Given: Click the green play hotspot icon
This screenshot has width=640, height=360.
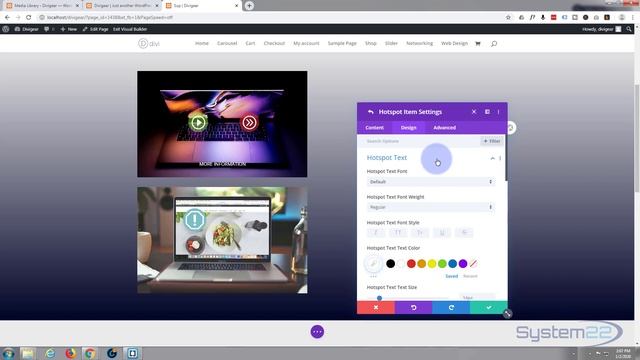Looking at the screenshot, I should coord(198,122).
